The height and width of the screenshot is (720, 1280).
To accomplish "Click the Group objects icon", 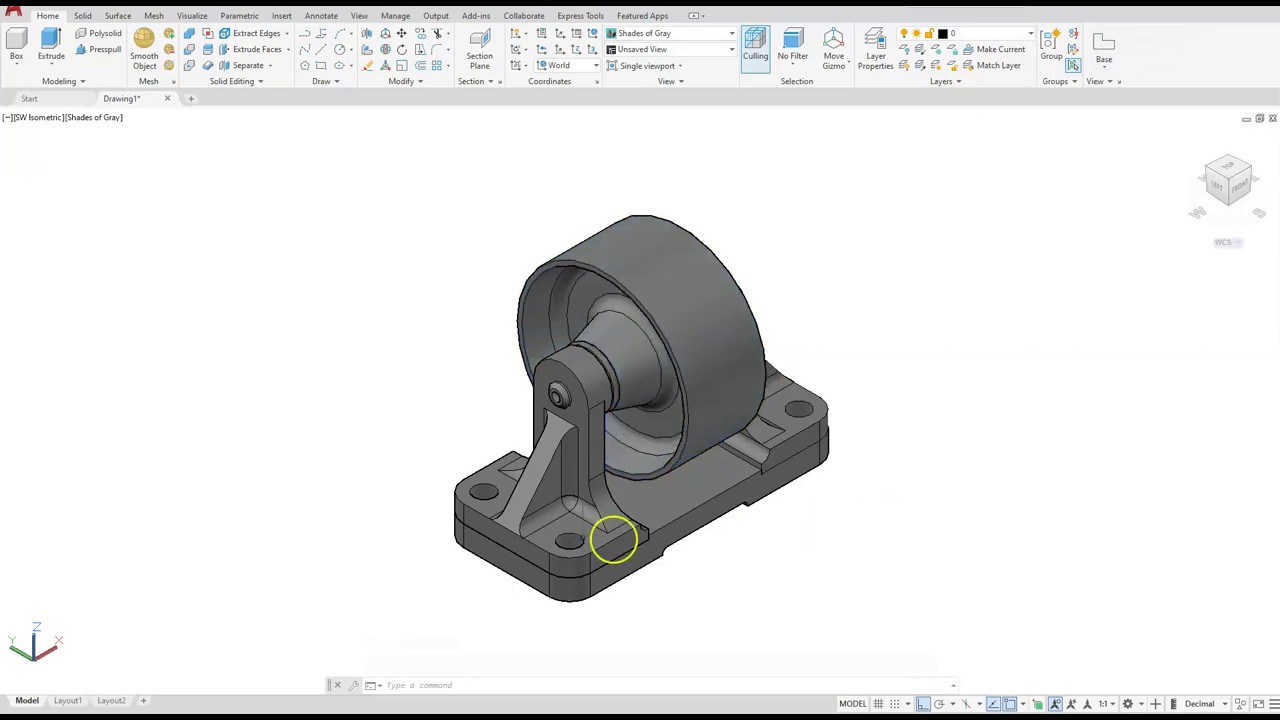I will click(x=1051, y=45).
